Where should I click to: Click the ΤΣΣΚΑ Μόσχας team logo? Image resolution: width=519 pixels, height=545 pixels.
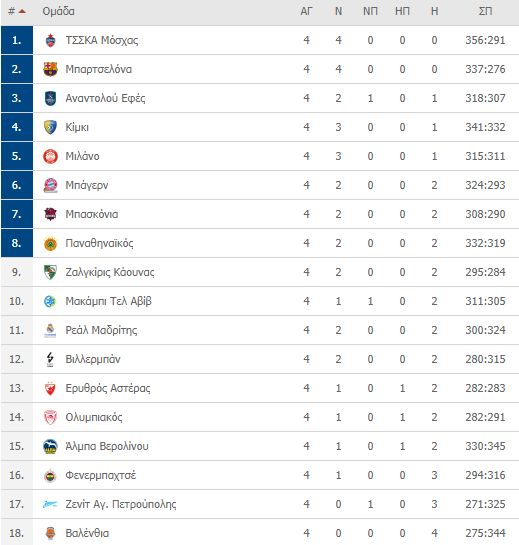pyautogui.click(x=50, y=40)
